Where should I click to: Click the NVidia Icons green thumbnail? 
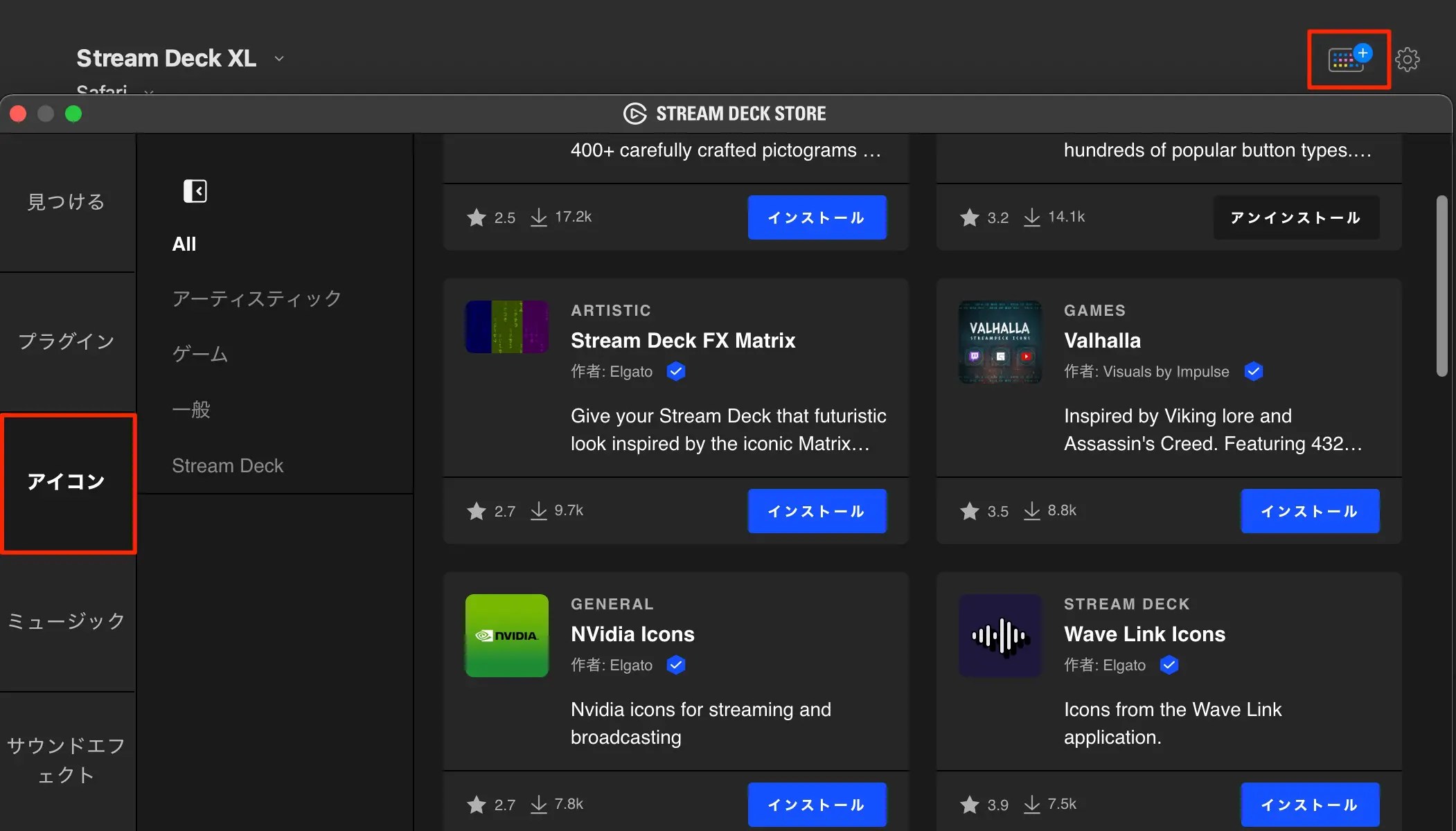pos(507,636)
